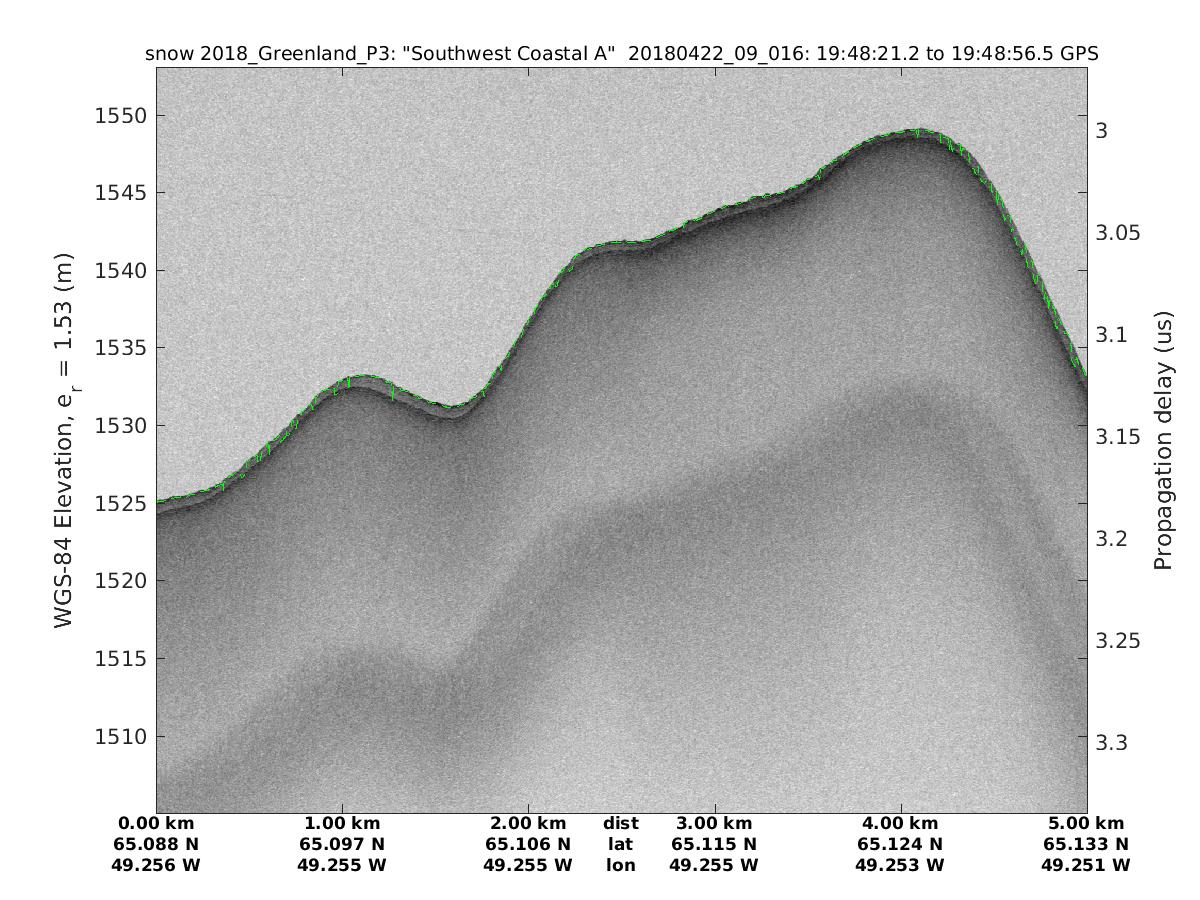Click the 1.00 km distance label

pyautogui.click(x=342, y=824)
